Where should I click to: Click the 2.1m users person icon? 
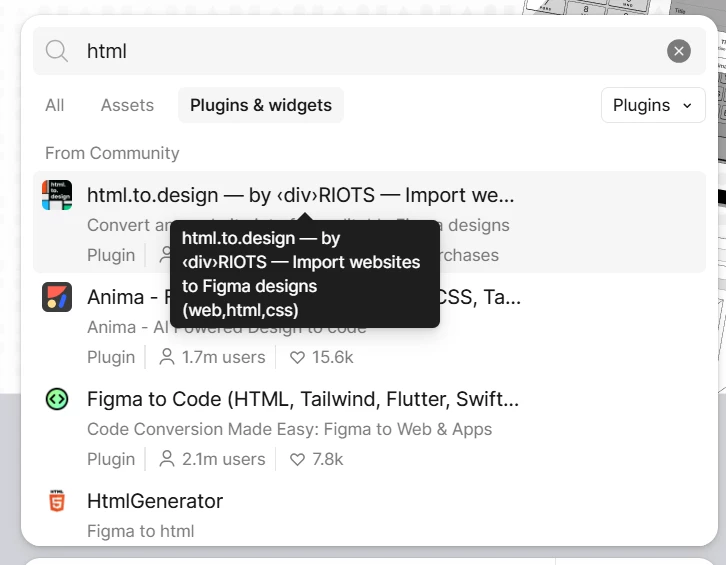point(167,459)
